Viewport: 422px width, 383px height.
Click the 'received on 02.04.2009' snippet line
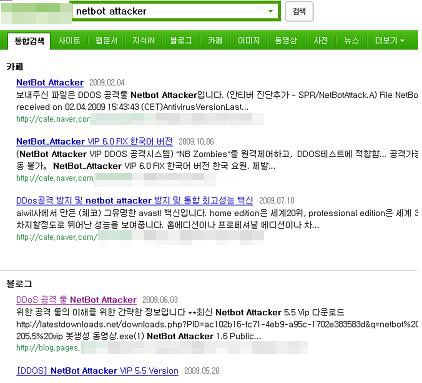(x=132, y=107)
